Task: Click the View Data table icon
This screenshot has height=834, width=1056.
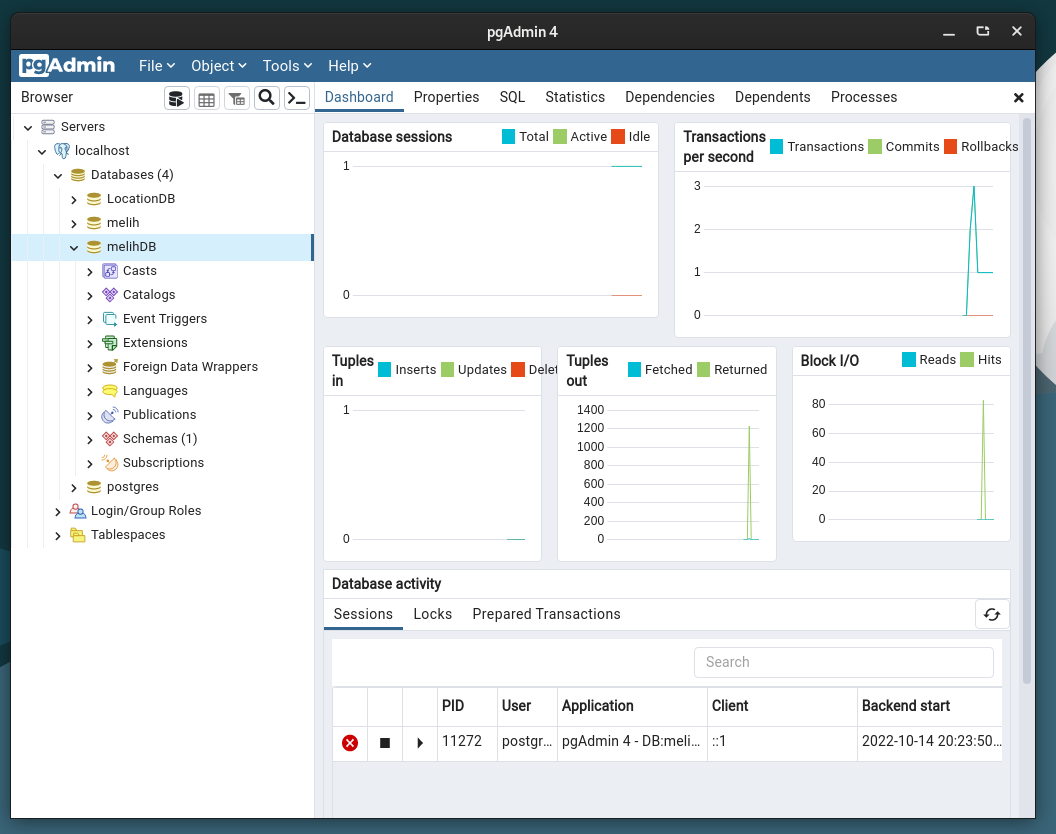Action: point(207,98)
